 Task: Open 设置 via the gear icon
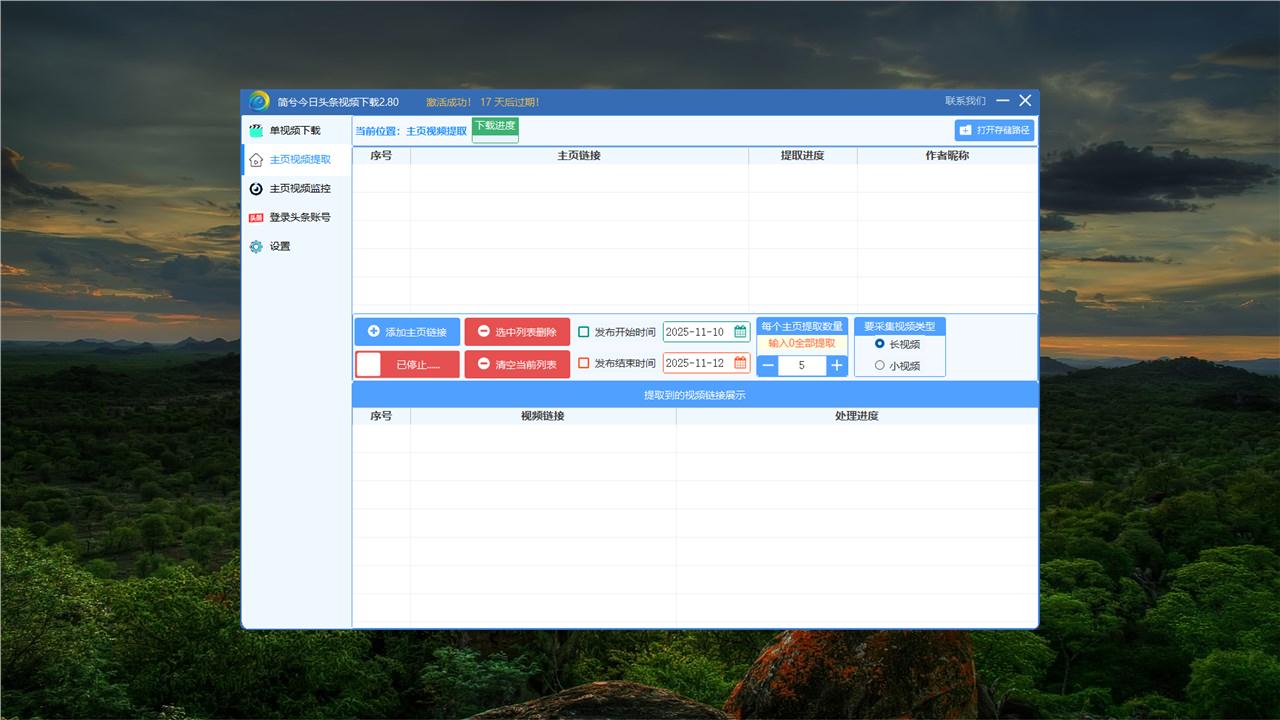coord(256,247)
